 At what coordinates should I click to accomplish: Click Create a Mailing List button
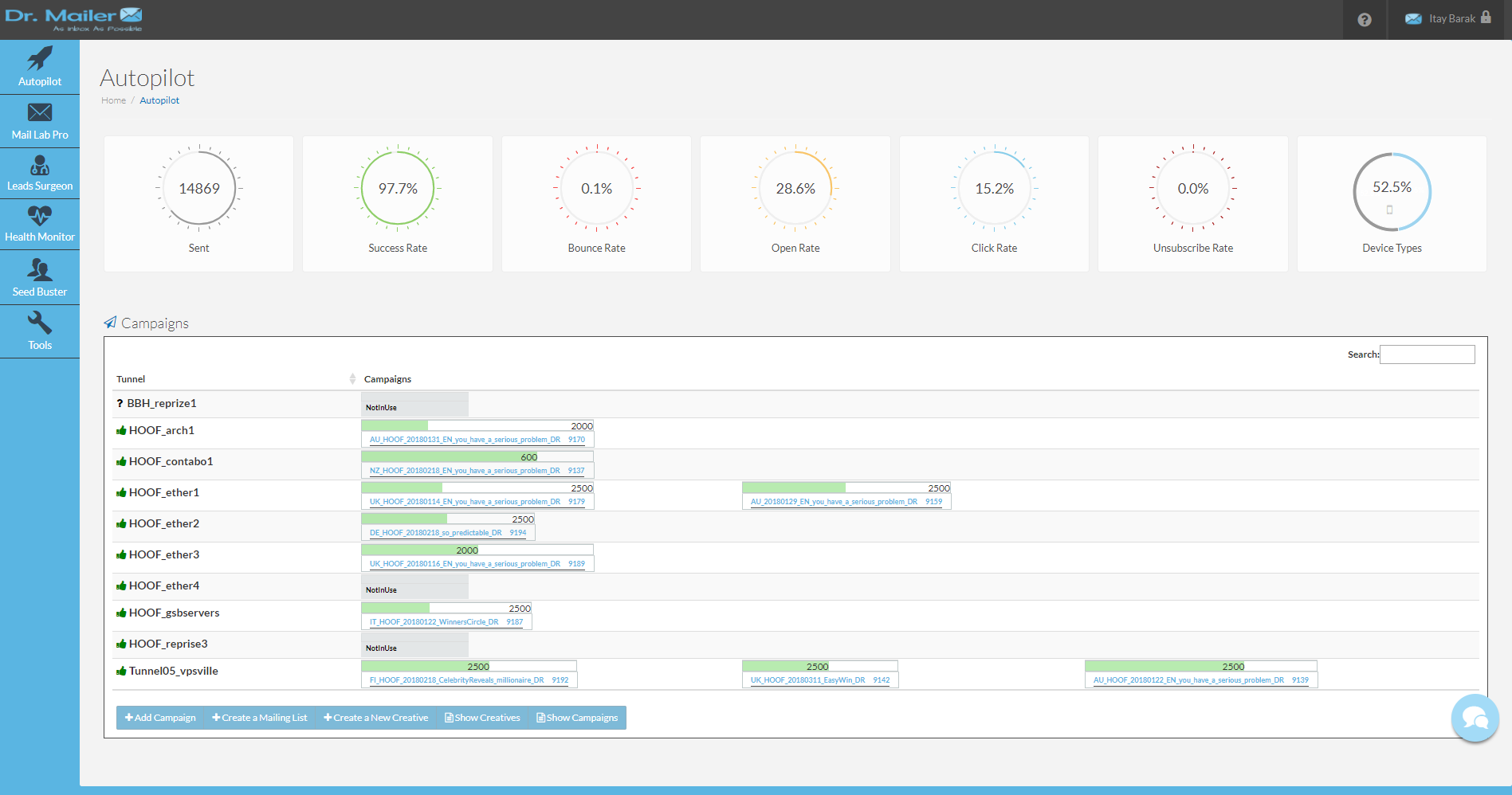259,718
